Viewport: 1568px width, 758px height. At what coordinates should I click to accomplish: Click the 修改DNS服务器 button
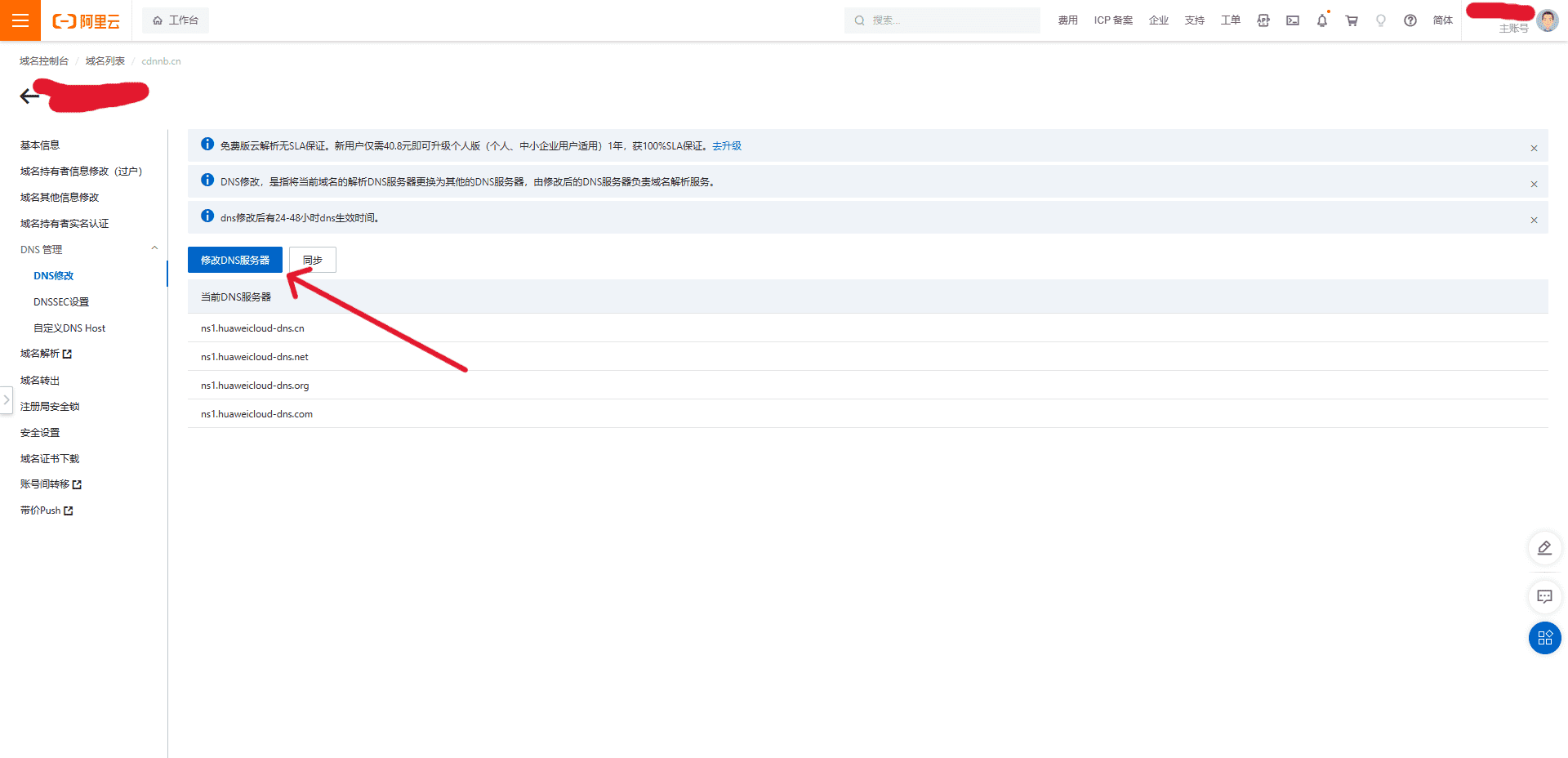tap(235, 260)
